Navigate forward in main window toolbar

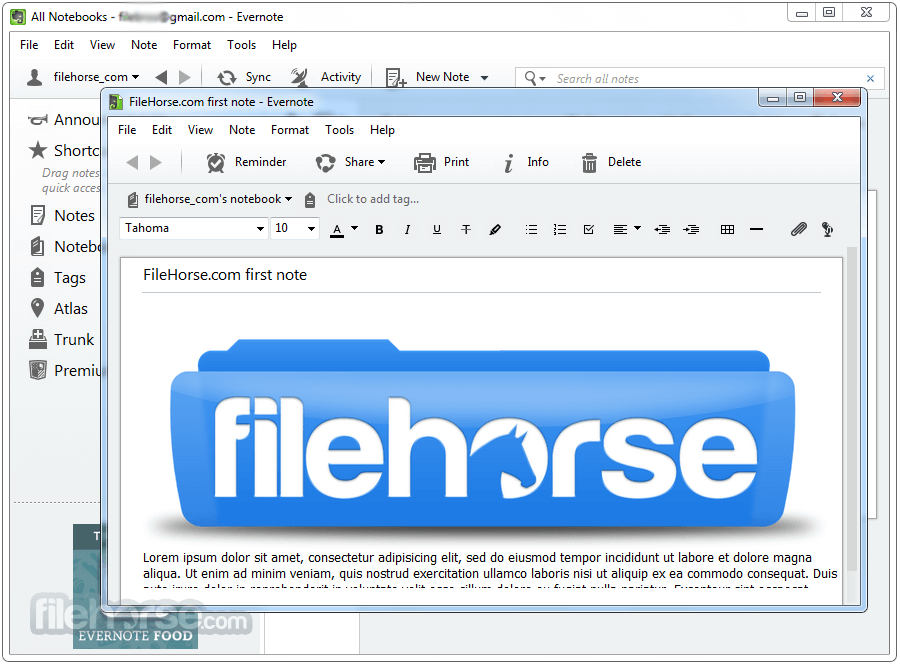184,77
